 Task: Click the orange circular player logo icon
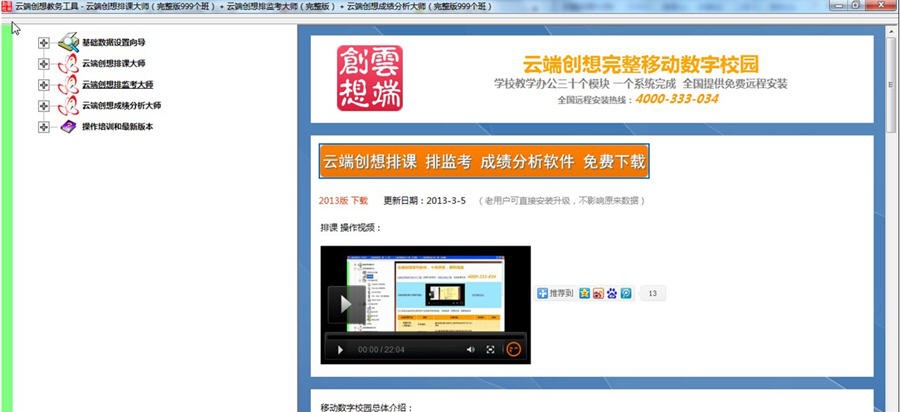coord(514,349)
